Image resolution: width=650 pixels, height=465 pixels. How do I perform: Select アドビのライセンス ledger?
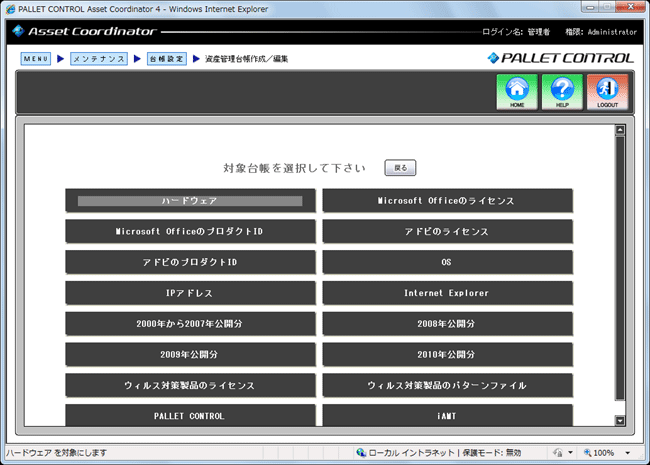coord(448,231)
